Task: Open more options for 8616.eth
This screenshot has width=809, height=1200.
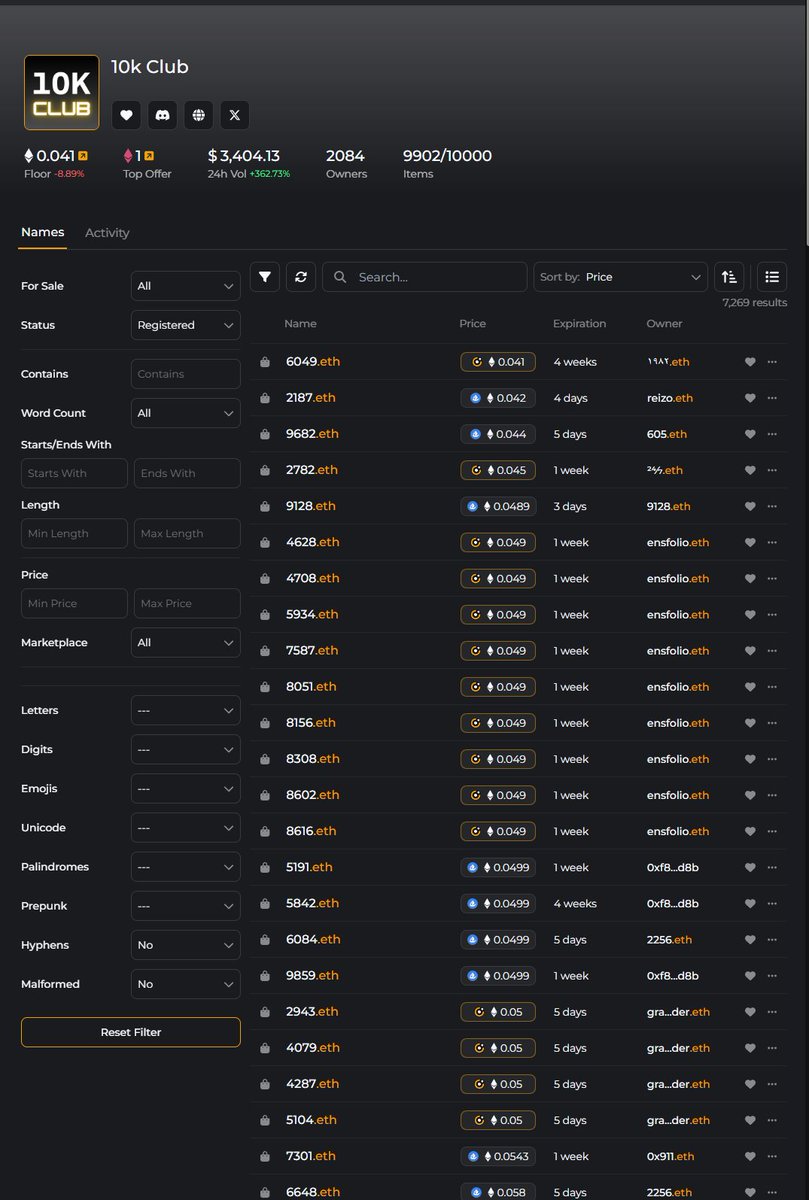Action: pyautogui.click(x=772, y=831)
